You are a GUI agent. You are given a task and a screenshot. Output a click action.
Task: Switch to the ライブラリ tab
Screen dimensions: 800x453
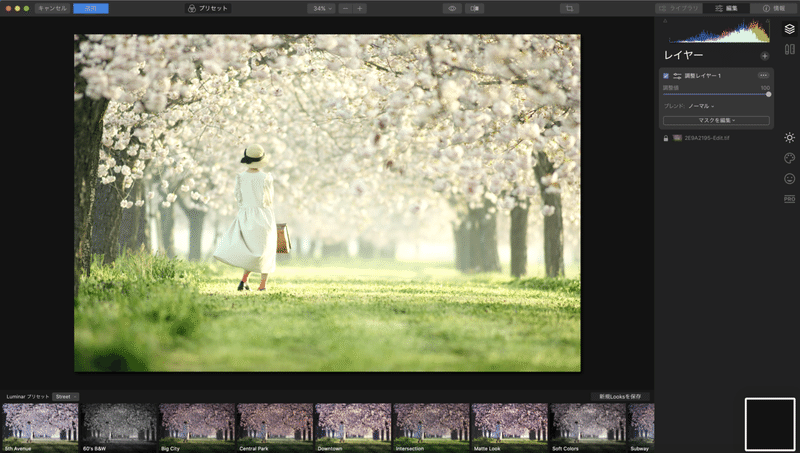[679, 8]
